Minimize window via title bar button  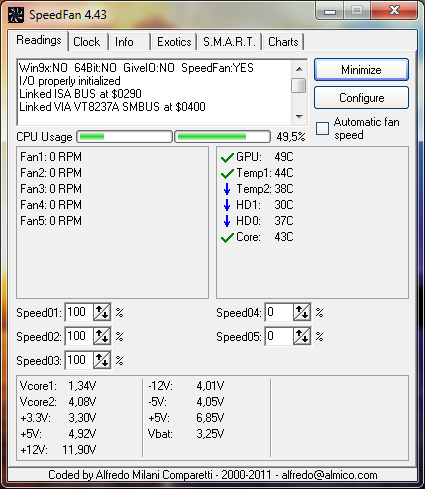point(330,11)
